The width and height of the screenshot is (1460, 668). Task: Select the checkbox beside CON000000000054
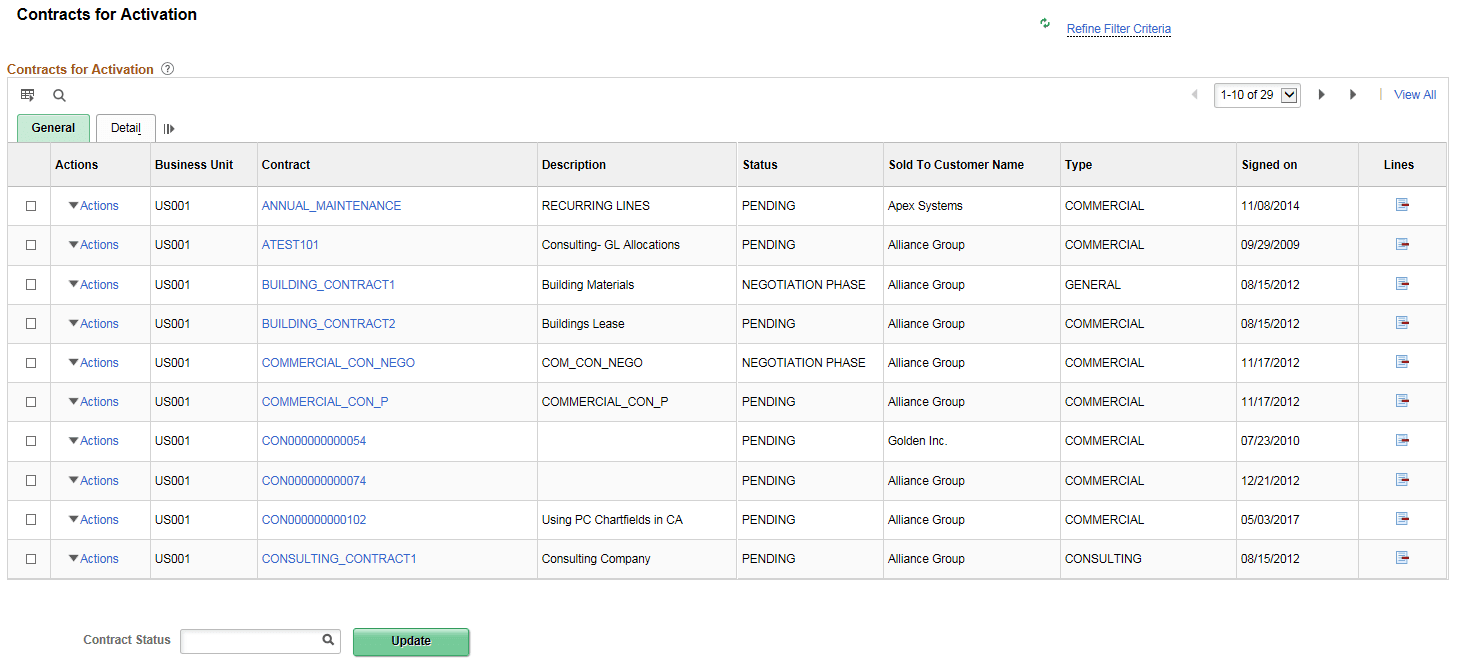pos(30,440)
